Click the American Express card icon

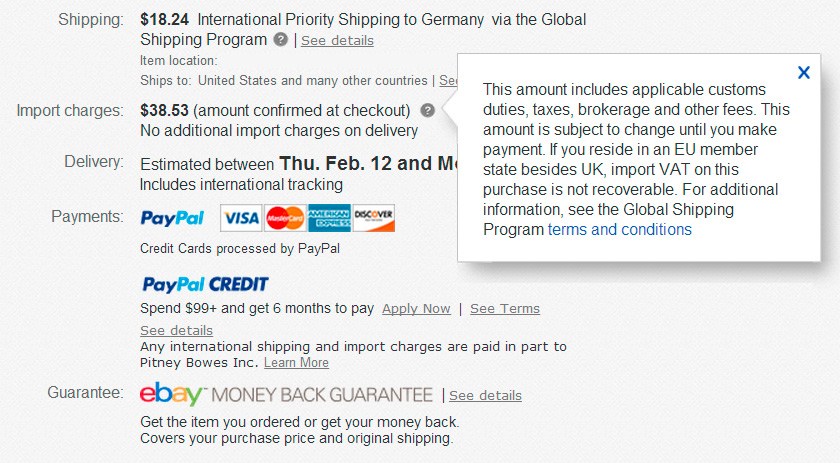point(328,218)
